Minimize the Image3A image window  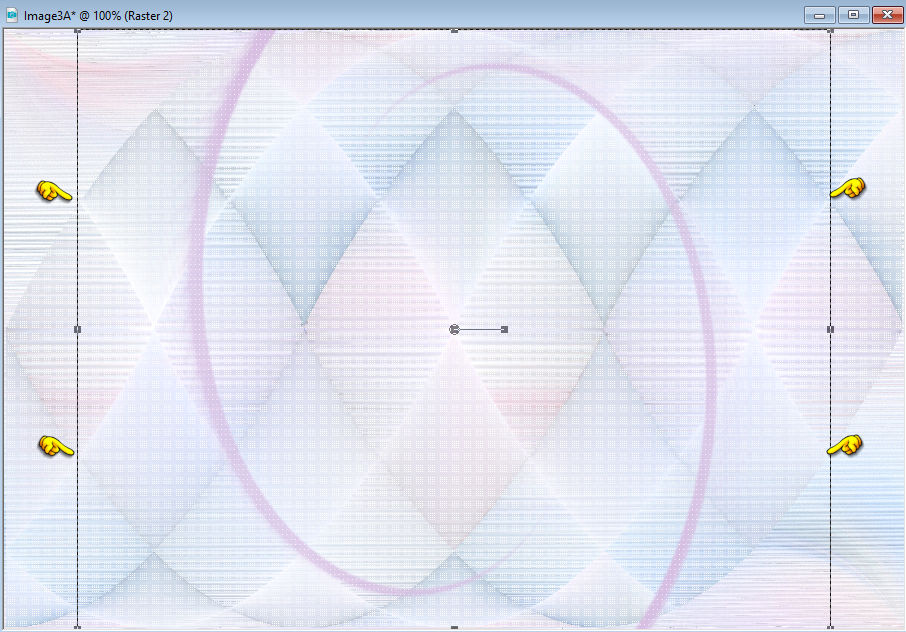[819, 16]
